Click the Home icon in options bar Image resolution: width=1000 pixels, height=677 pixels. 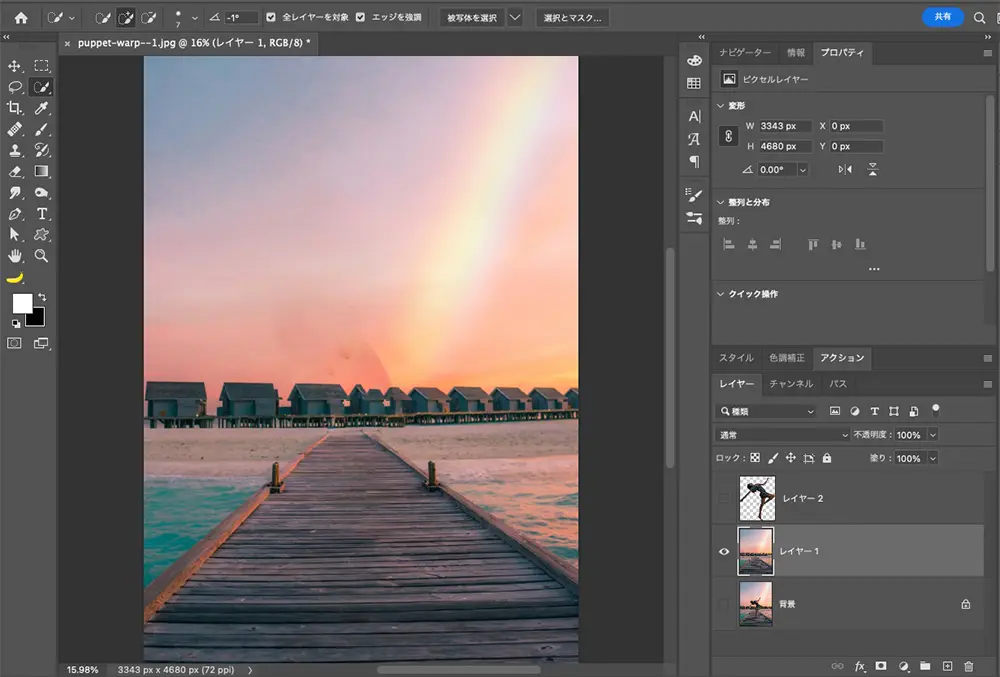(x=20, y=18)
